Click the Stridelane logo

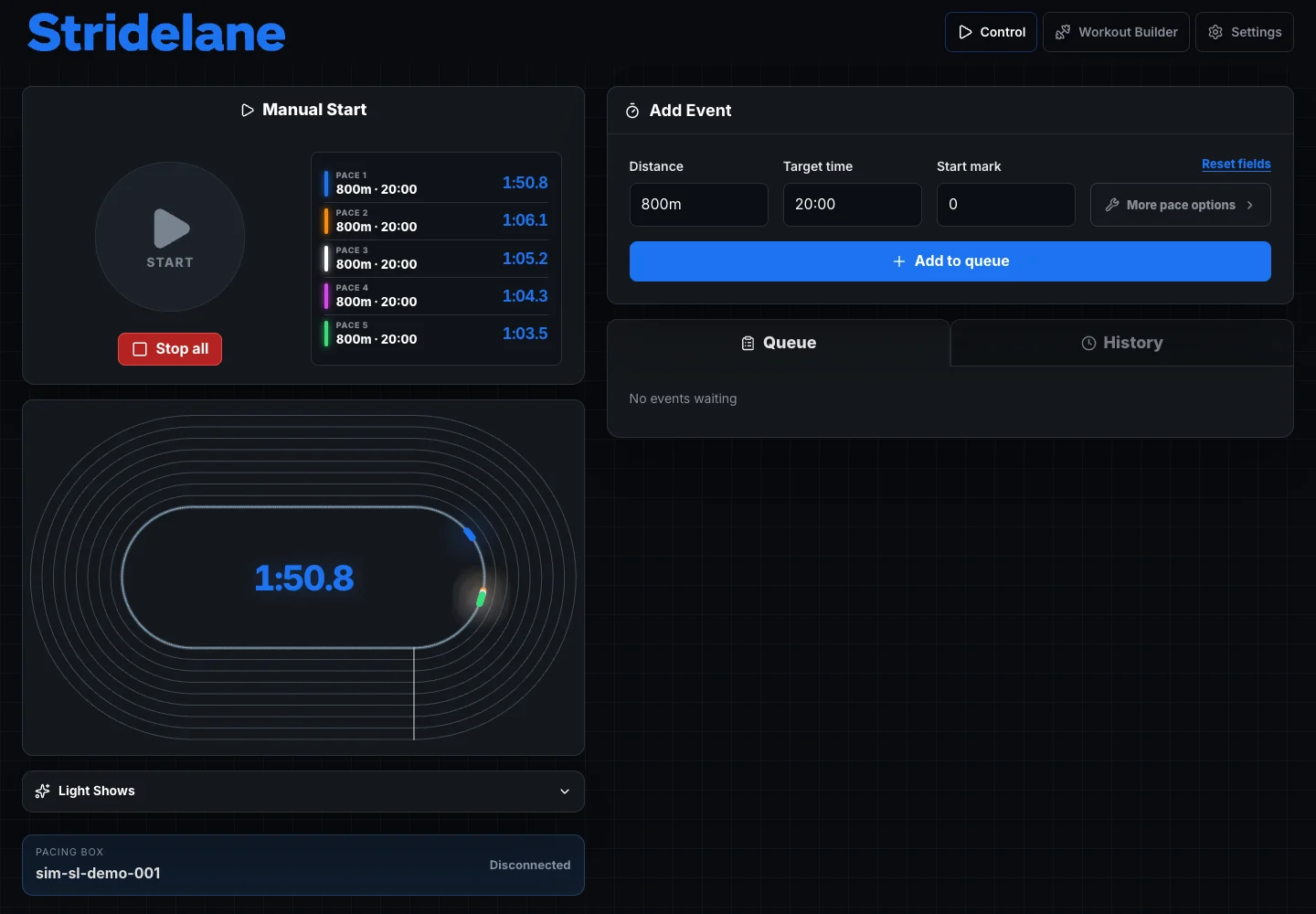coord(156,33)
